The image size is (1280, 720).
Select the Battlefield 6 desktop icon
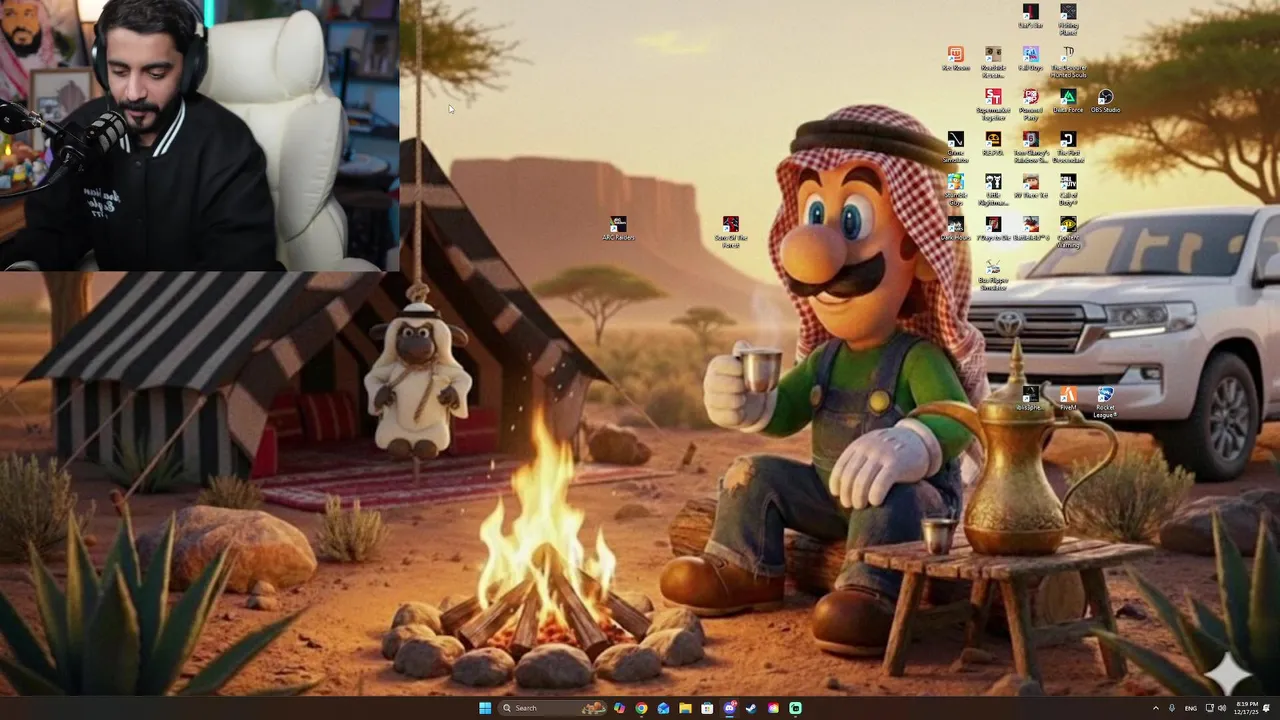click(1030, 228)
